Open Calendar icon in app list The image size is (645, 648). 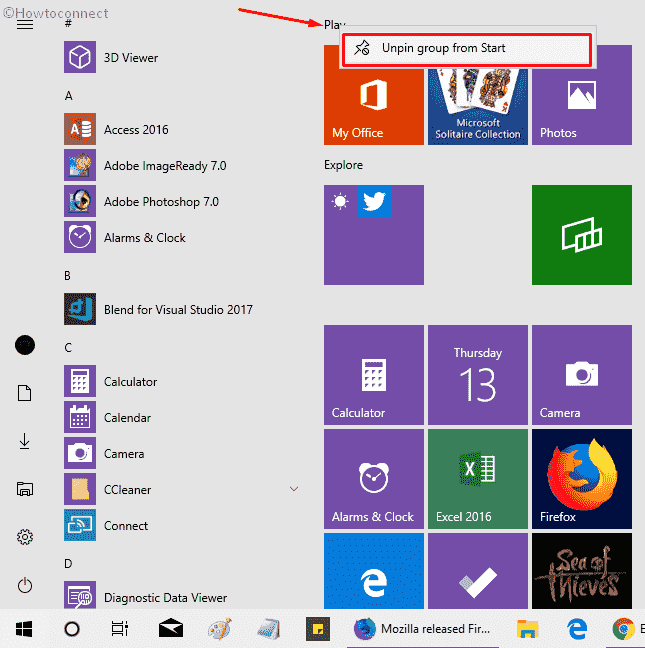80,417
